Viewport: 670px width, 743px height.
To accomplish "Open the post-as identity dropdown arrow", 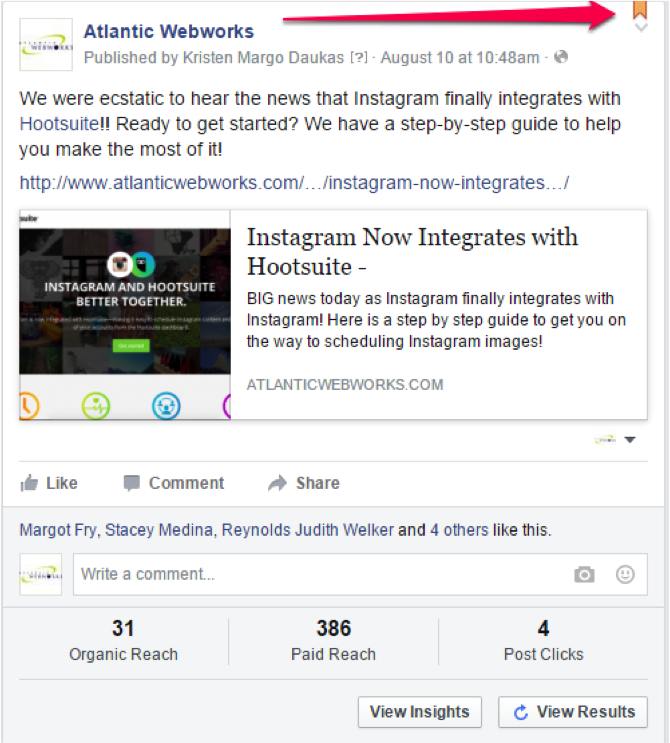I will coord(630,440).
